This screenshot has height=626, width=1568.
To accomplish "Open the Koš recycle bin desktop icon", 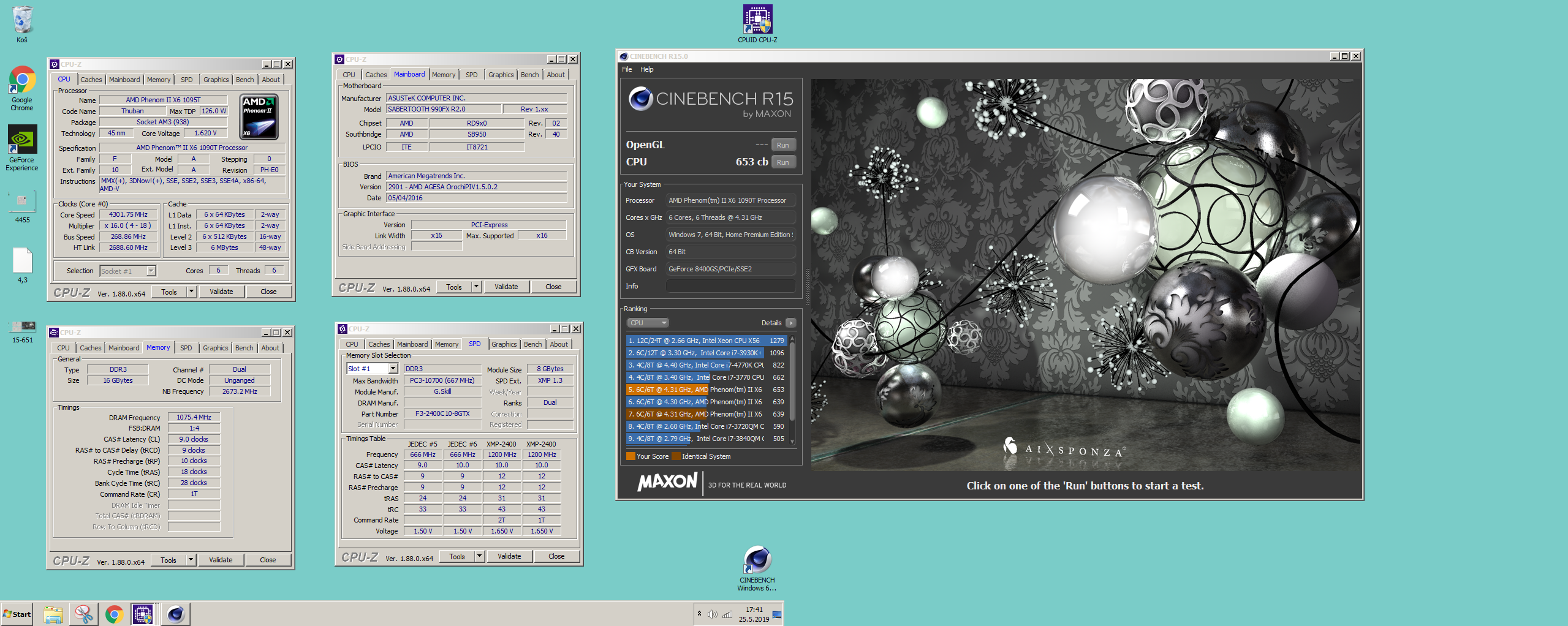I will click(x=22, y=25).
